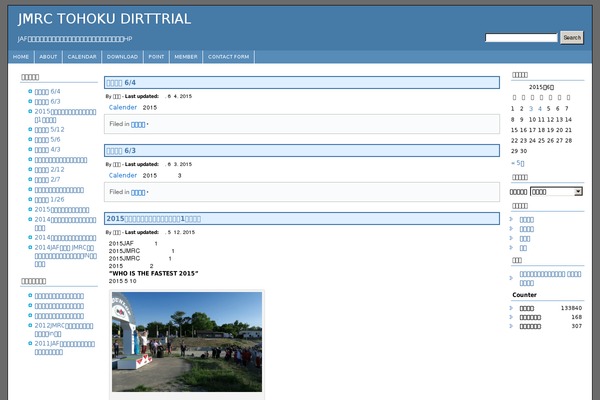Select day 3 in the June 2015 calendar

tap(531, 109)
